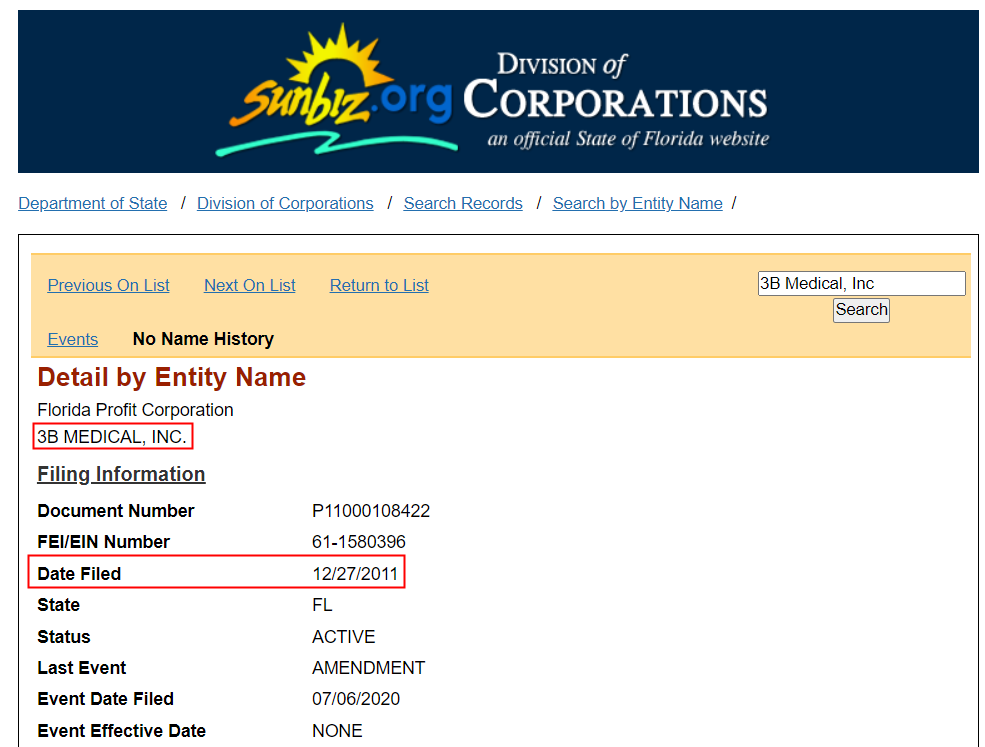Image resolution: width=985 pixels, height=747 pixels.
Task: Click the Date Filed label
Action: [79, 574]
